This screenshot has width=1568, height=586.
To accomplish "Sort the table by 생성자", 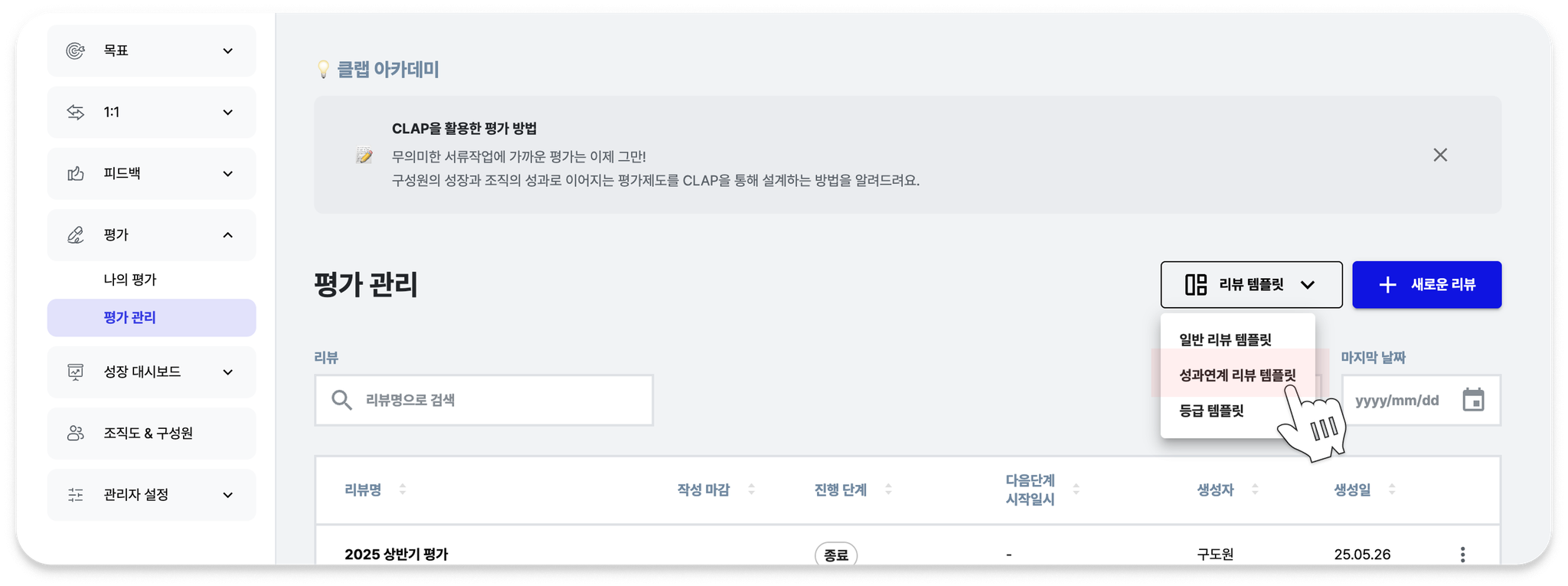I will click(x=1255, y=489).
